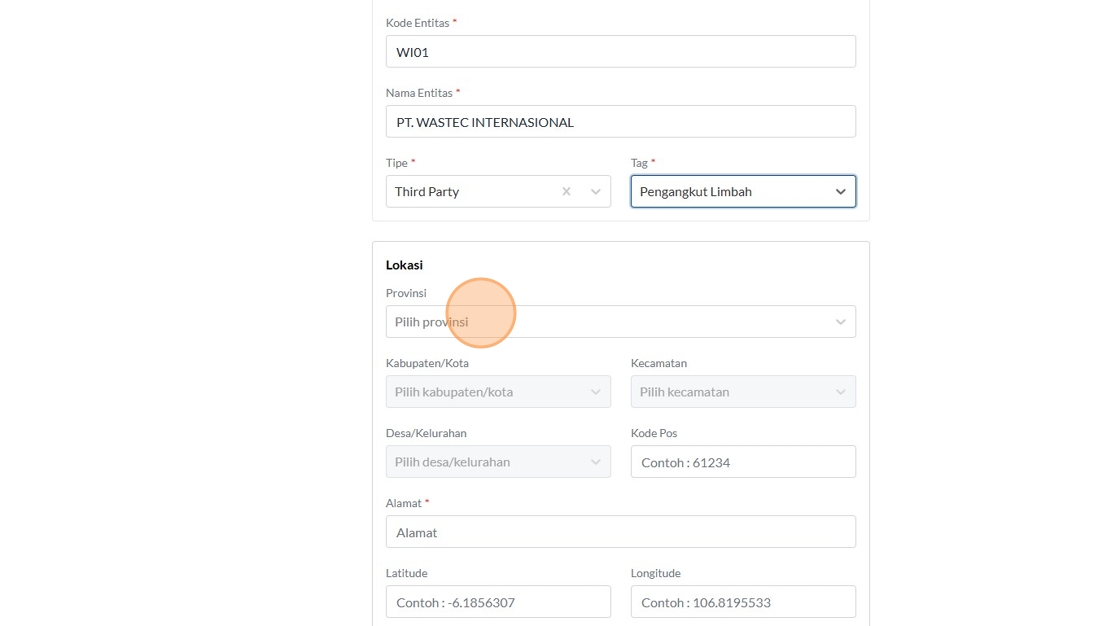Click the 'Third Party' value in Tipe

(427, 192)
